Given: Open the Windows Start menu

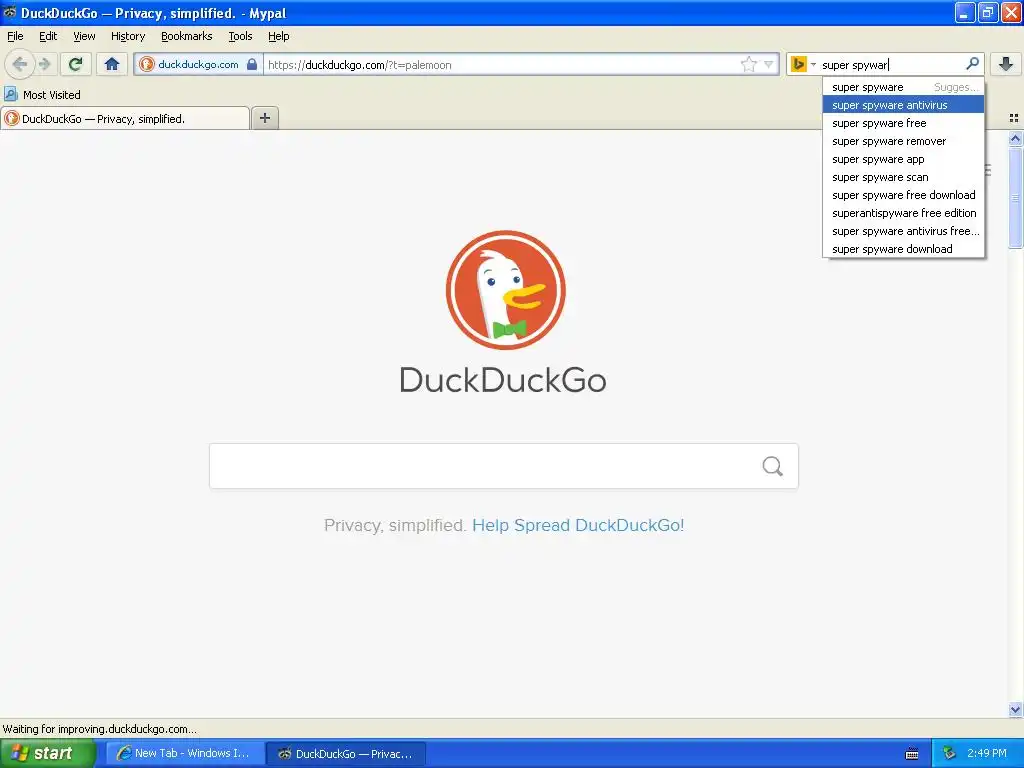Looking at the screenshot, I should pos(48,753).
